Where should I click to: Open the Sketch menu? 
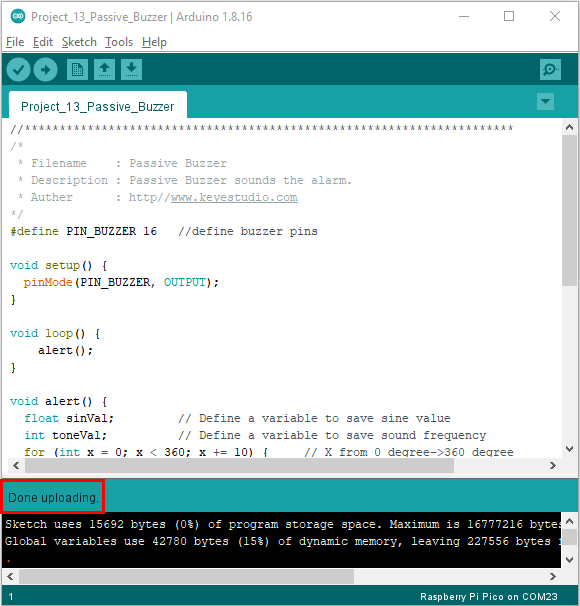pos(79,42)
